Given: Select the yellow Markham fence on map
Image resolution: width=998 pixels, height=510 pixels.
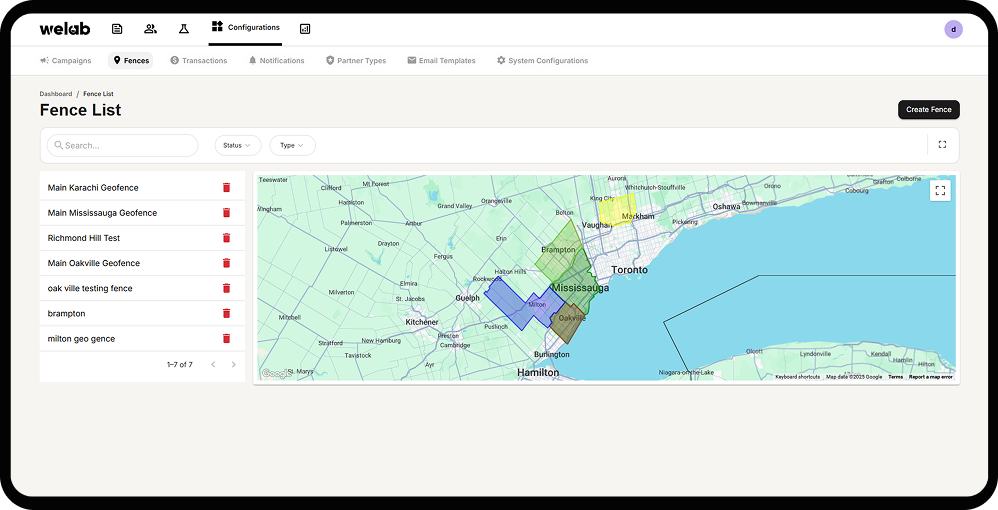Looking at the screenshot, I should [616, 210].
